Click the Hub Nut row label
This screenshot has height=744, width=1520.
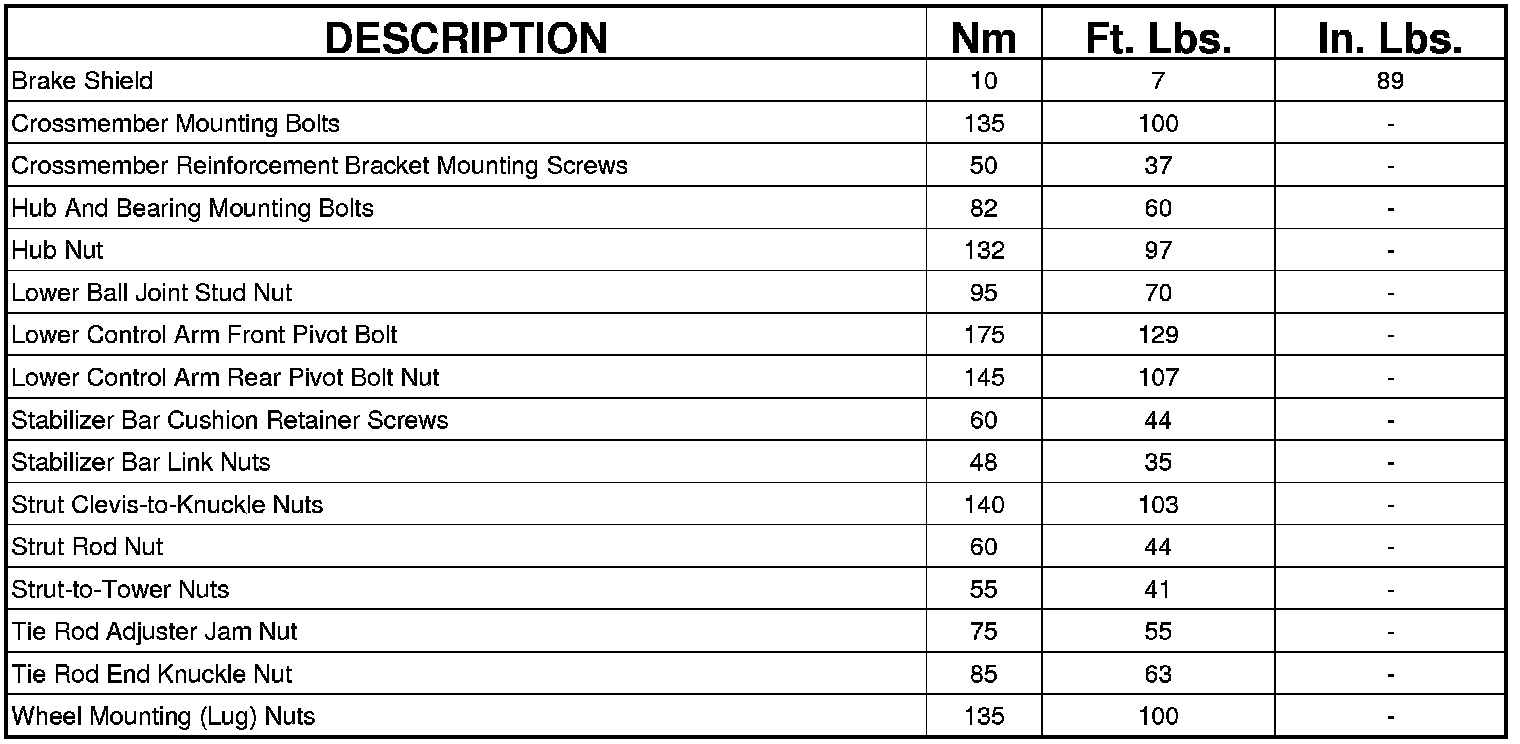coord(58,250)
